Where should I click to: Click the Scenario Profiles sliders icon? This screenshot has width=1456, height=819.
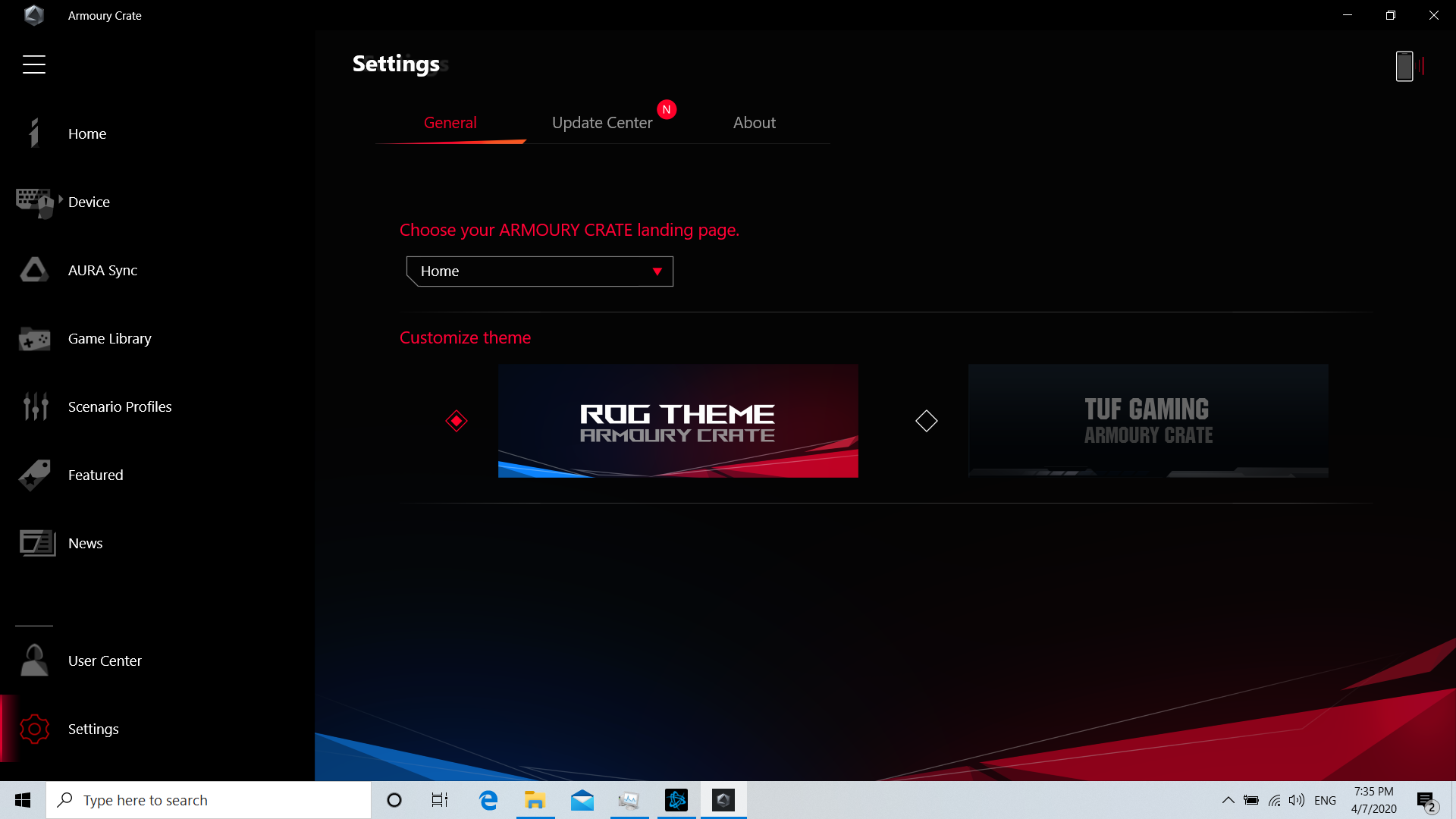(x=35, y=406)
